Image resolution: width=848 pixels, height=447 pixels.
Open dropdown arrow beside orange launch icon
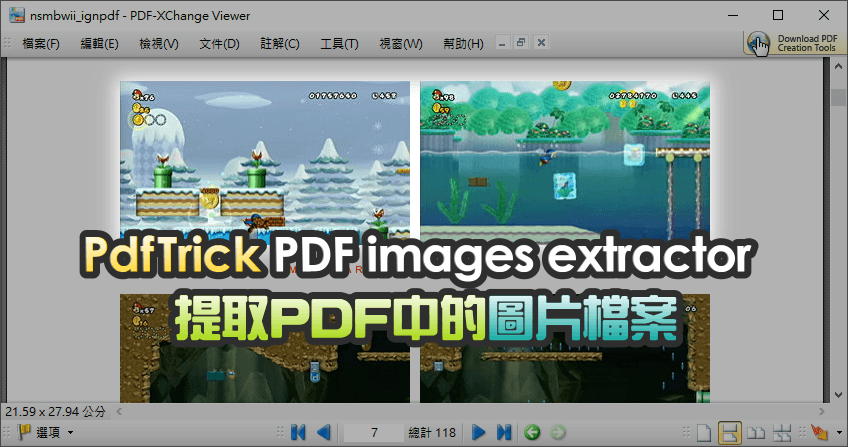click(839, 433)
